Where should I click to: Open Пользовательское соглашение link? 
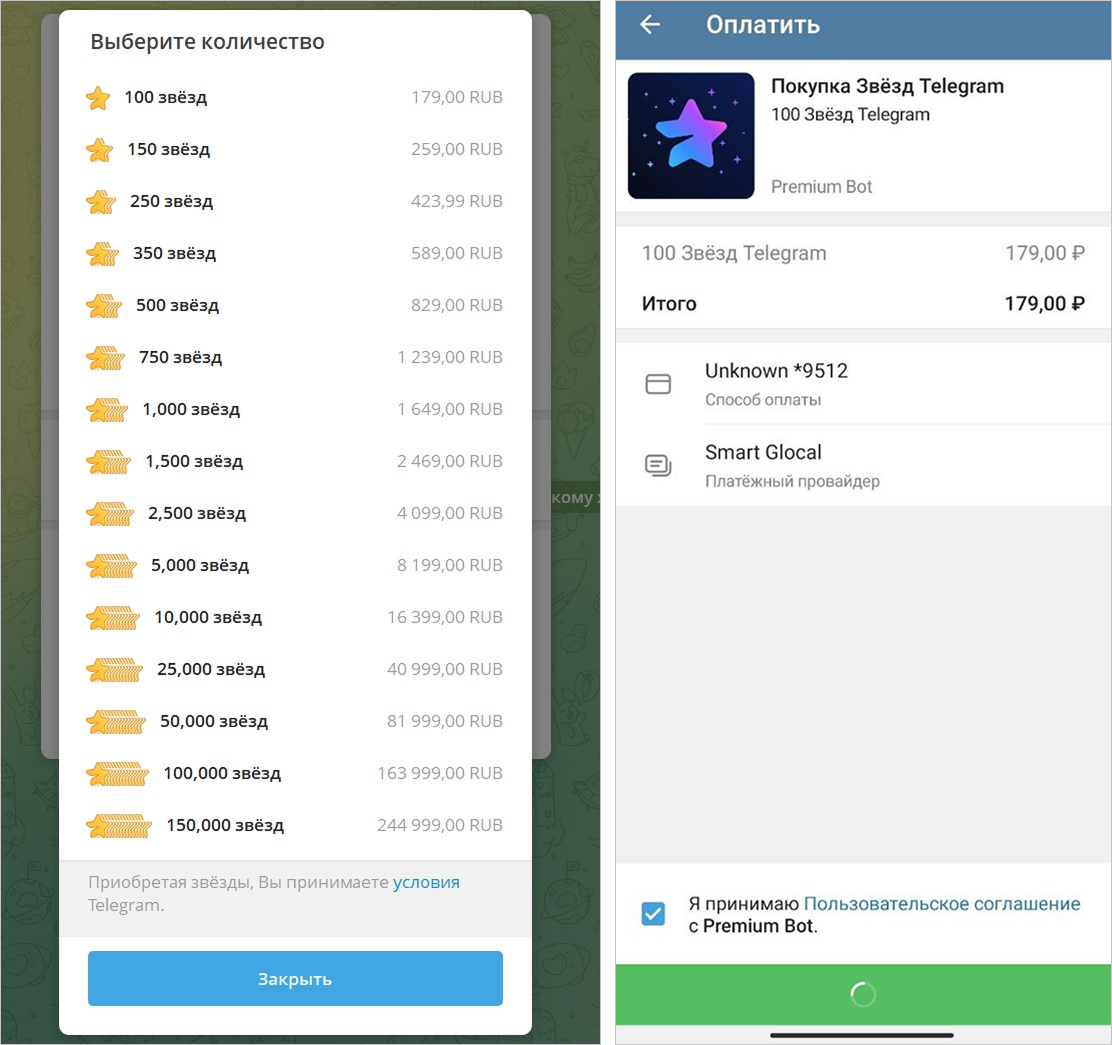(942, 904)
